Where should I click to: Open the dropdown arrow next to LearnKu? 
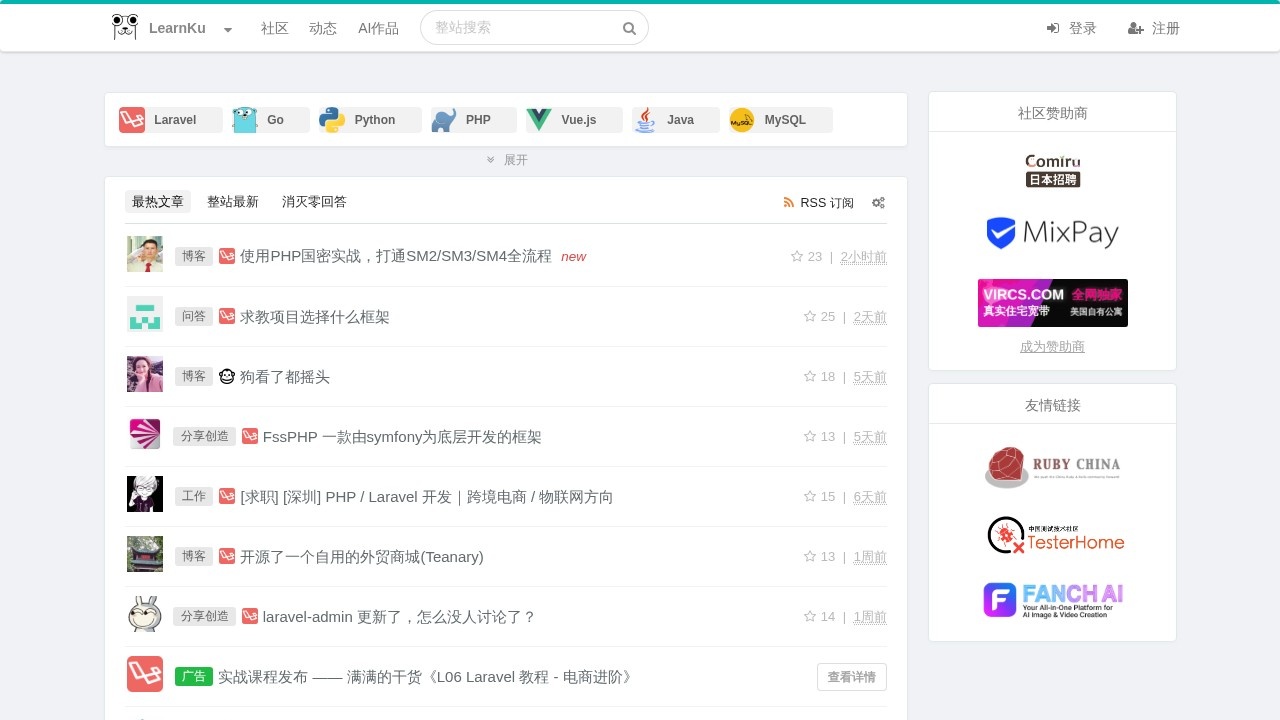(x=227, y=31)
